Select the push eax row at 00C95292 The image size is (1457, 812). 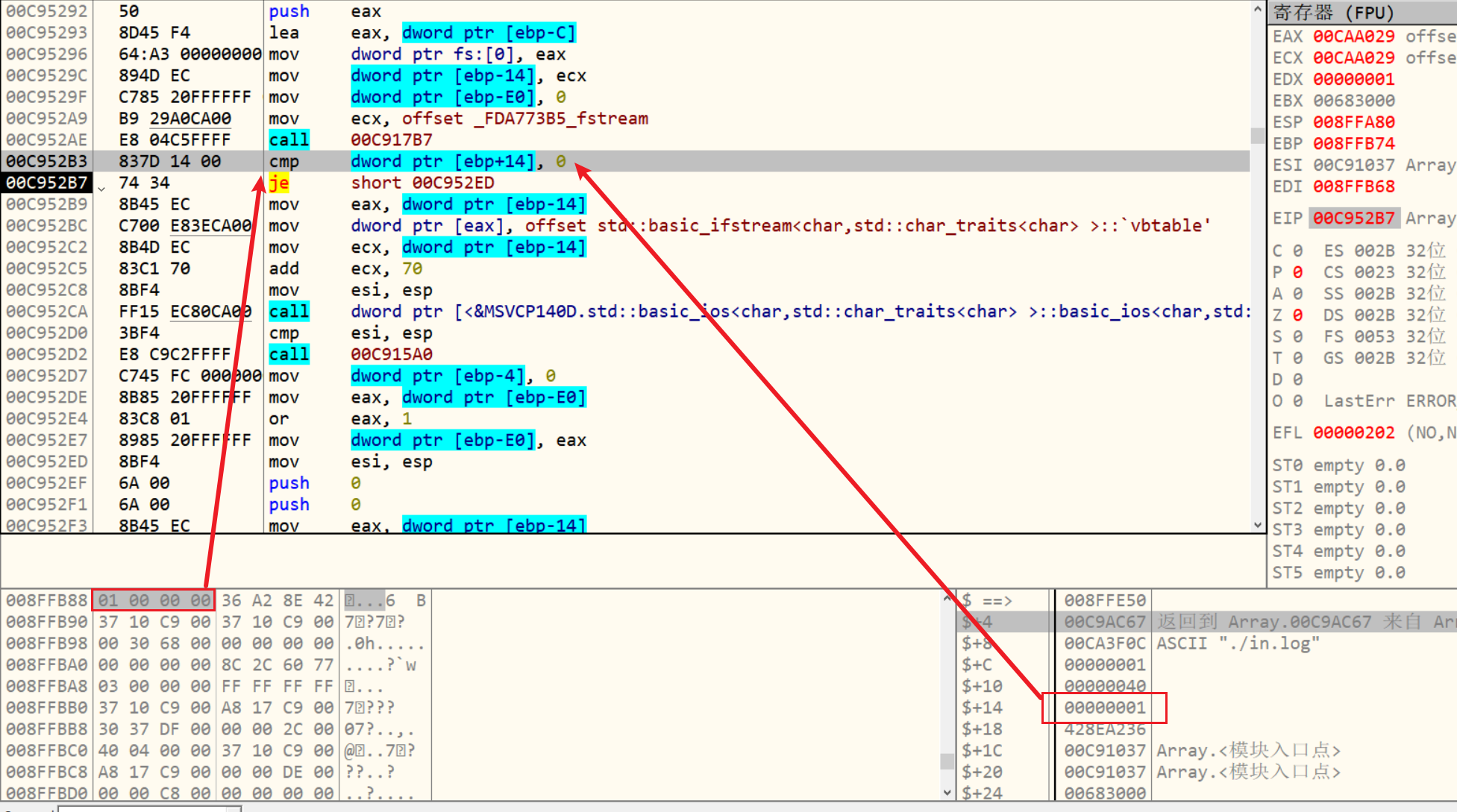click(625, 11)
